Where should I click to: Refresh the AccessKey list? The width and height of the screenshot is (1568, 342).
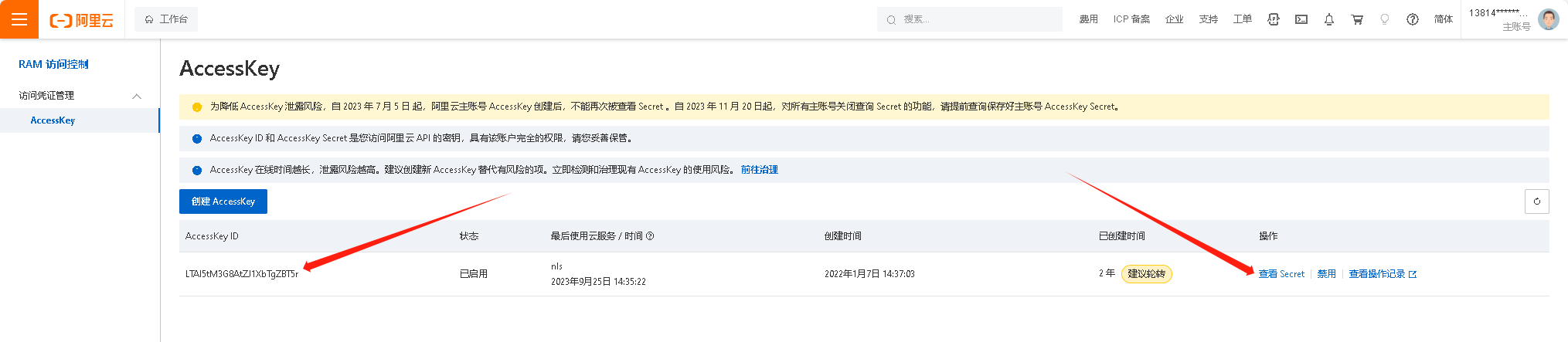point(1536,201)
